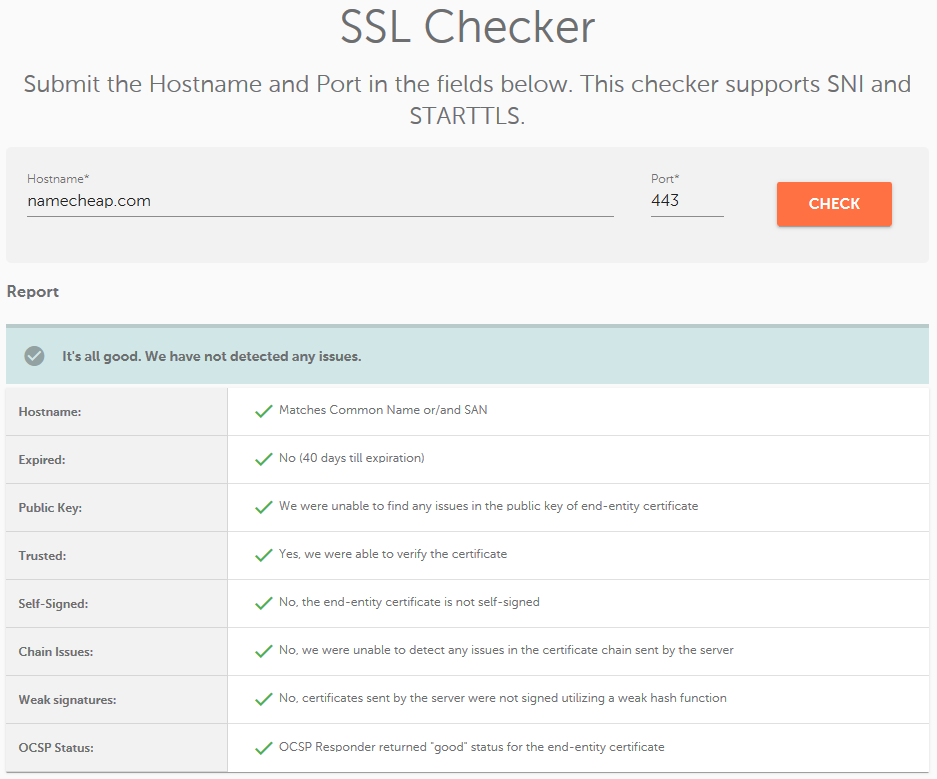Click 'Yes, we were able to verify the certificate'
Viewport: 937px width, 779px height.
[x=393, y=554]
